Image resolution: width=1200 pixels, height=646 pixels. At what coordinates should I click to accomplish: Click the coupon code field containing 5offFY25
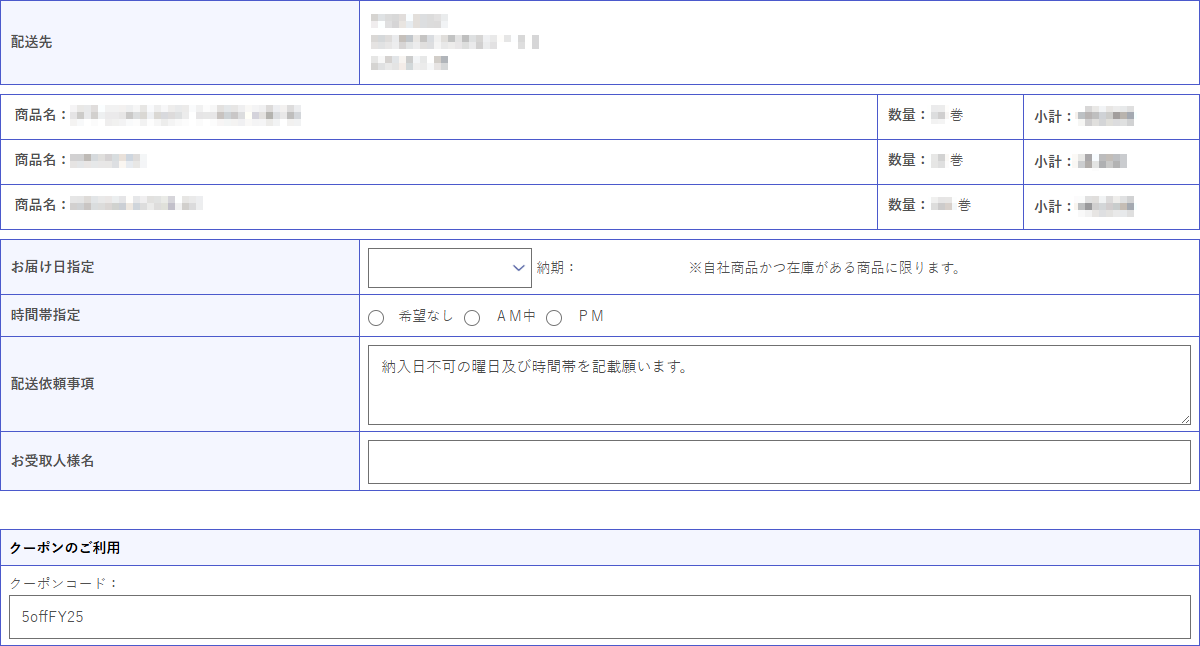tap(599, 617)
